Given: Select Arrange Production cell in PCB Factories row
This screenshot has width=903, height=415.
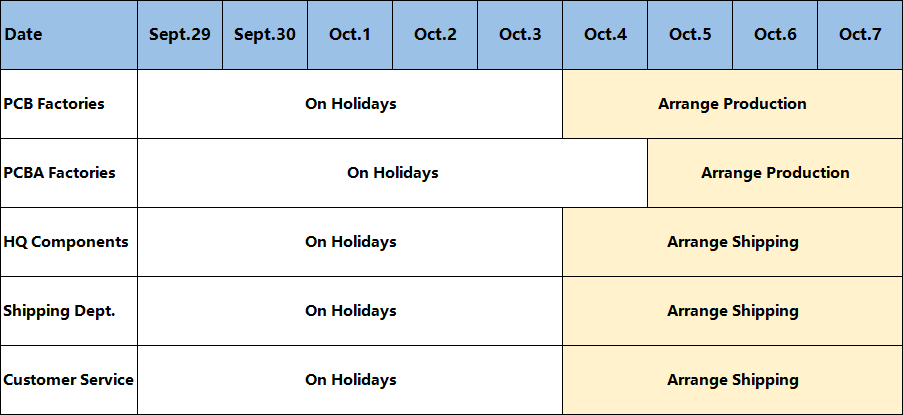Looking at the screenshot, I should tap(732, 104).
